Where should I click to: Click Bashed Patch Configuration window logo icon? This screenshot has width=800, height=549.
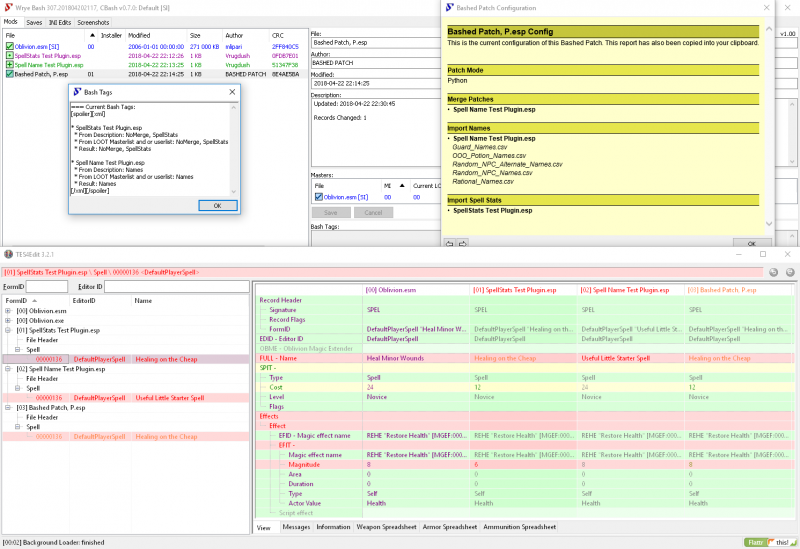[449, 8]
